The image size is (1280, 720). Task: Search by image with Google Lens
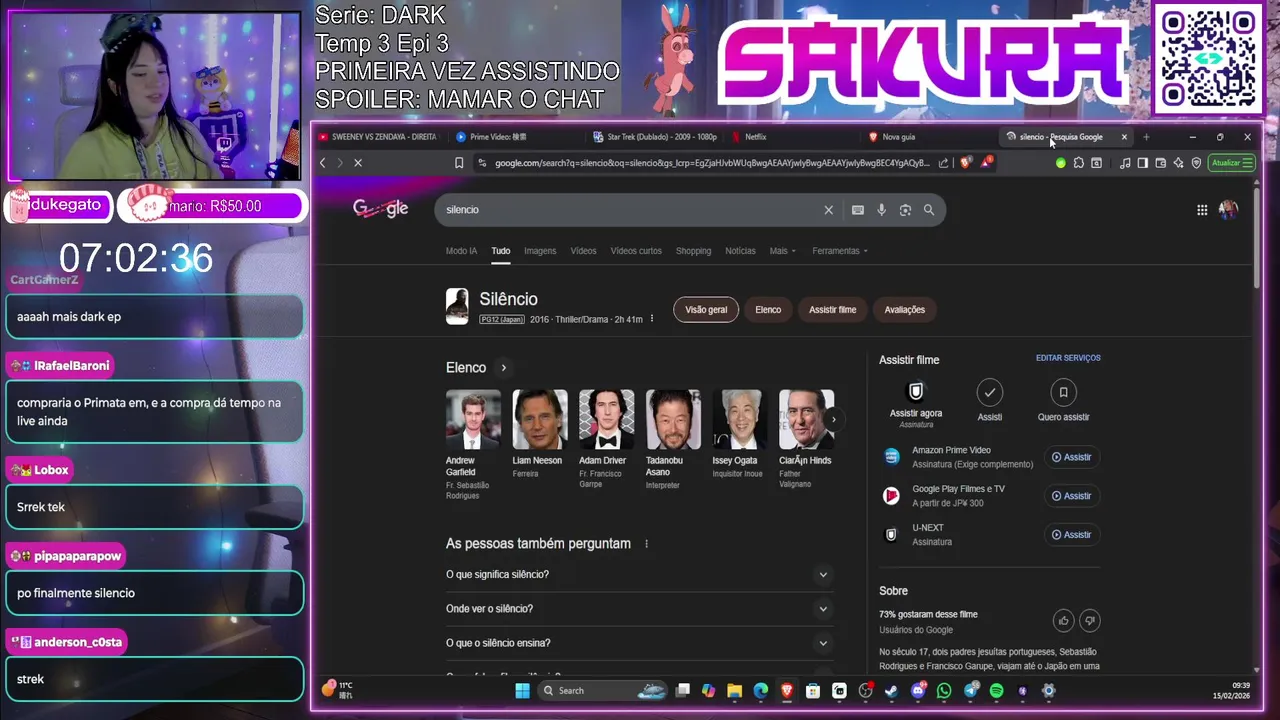(905, 210)
